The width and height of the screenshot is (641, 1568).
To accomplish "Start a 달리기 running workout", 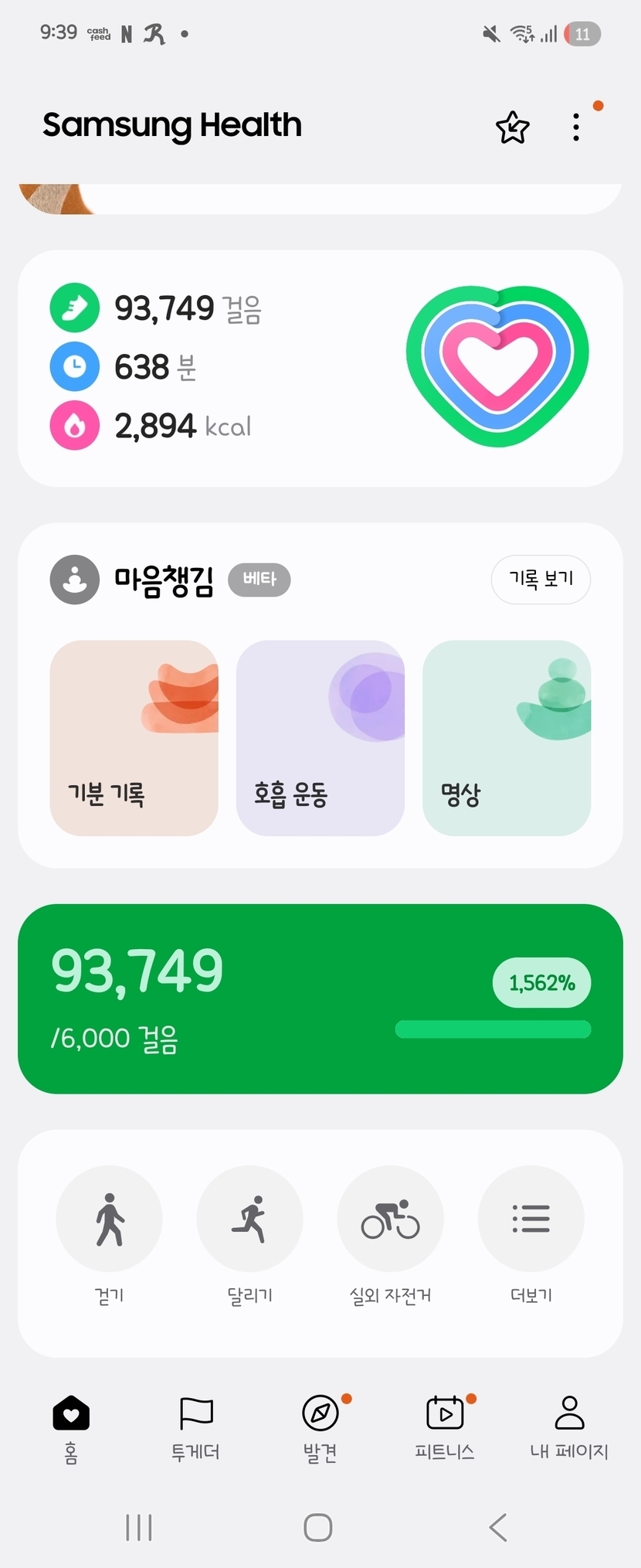I will [x=249, y=1219].
